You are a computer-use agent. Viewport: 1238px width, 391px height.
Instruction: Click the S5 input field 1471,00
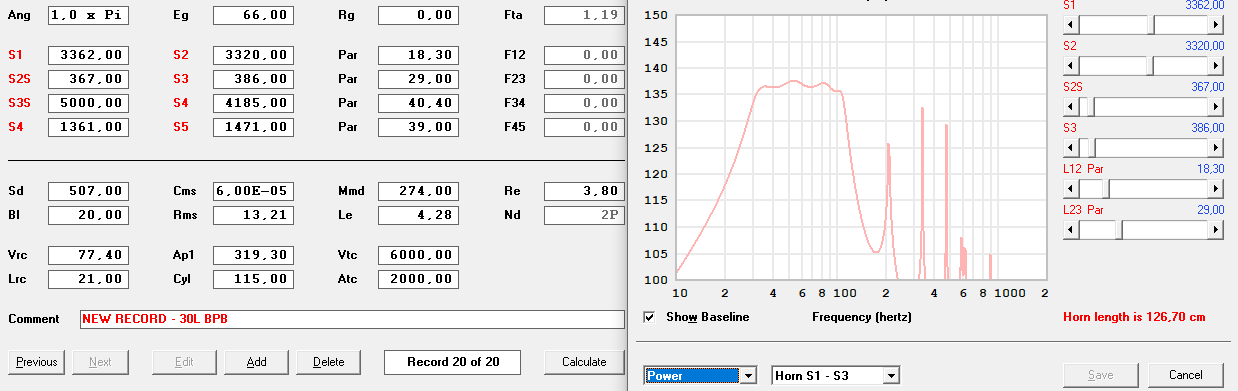[x=253, y=127]
